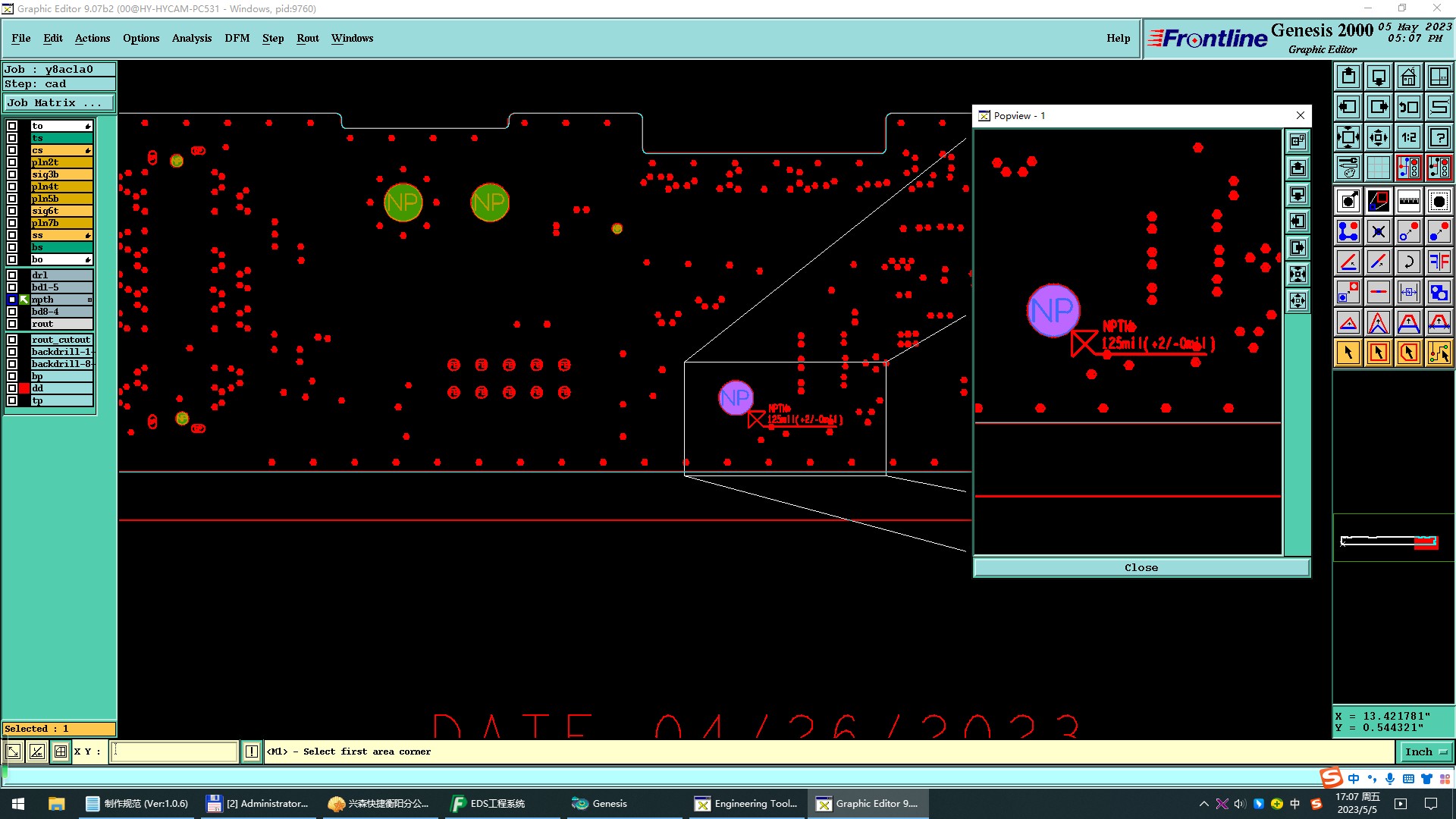Select the measurement ruler tool
Viewport: 1456px width, 819px height.
click(1408, 201)
